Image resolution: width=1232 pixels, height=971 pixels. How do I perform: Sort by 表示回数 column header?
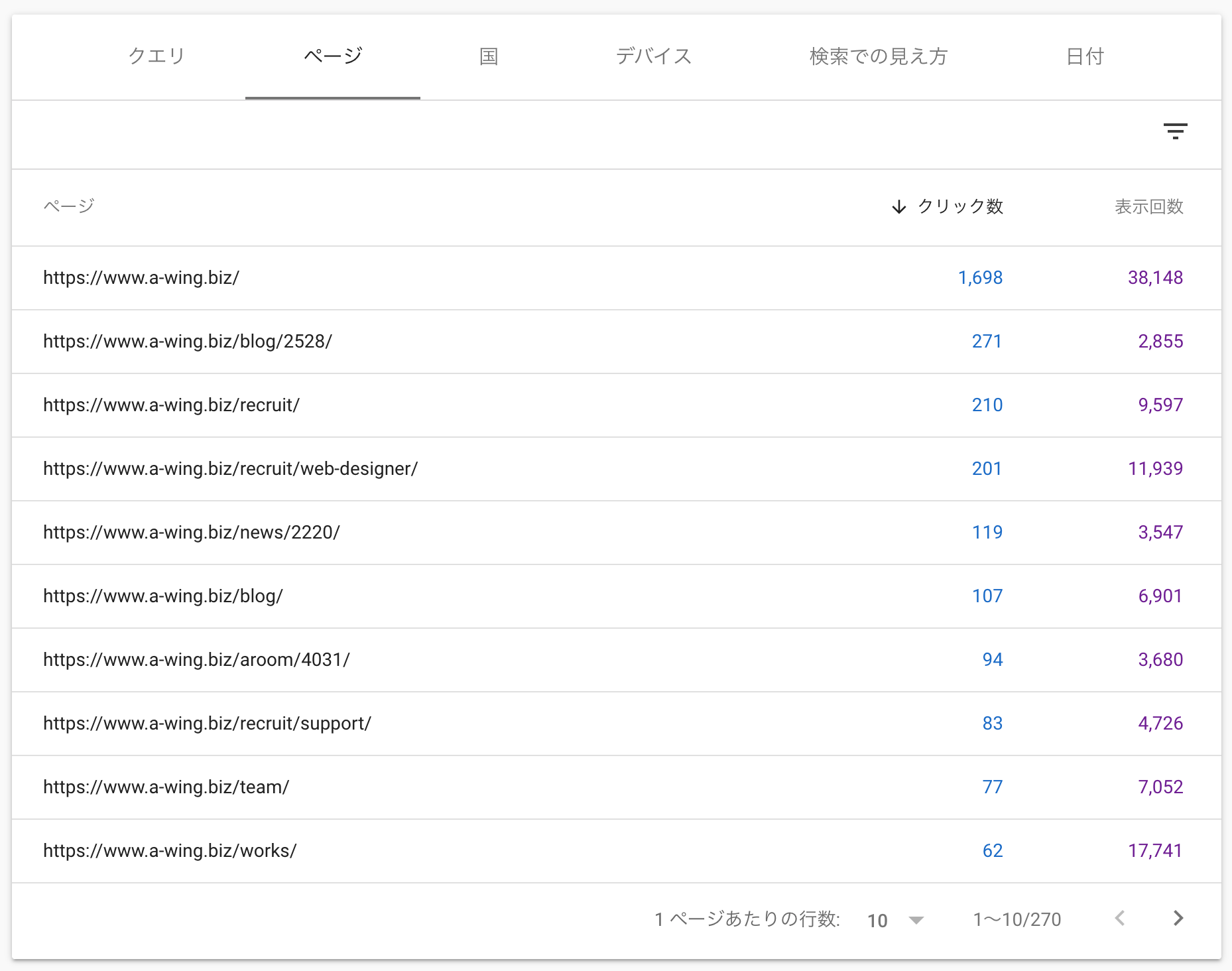click(x=1148, y=207)
